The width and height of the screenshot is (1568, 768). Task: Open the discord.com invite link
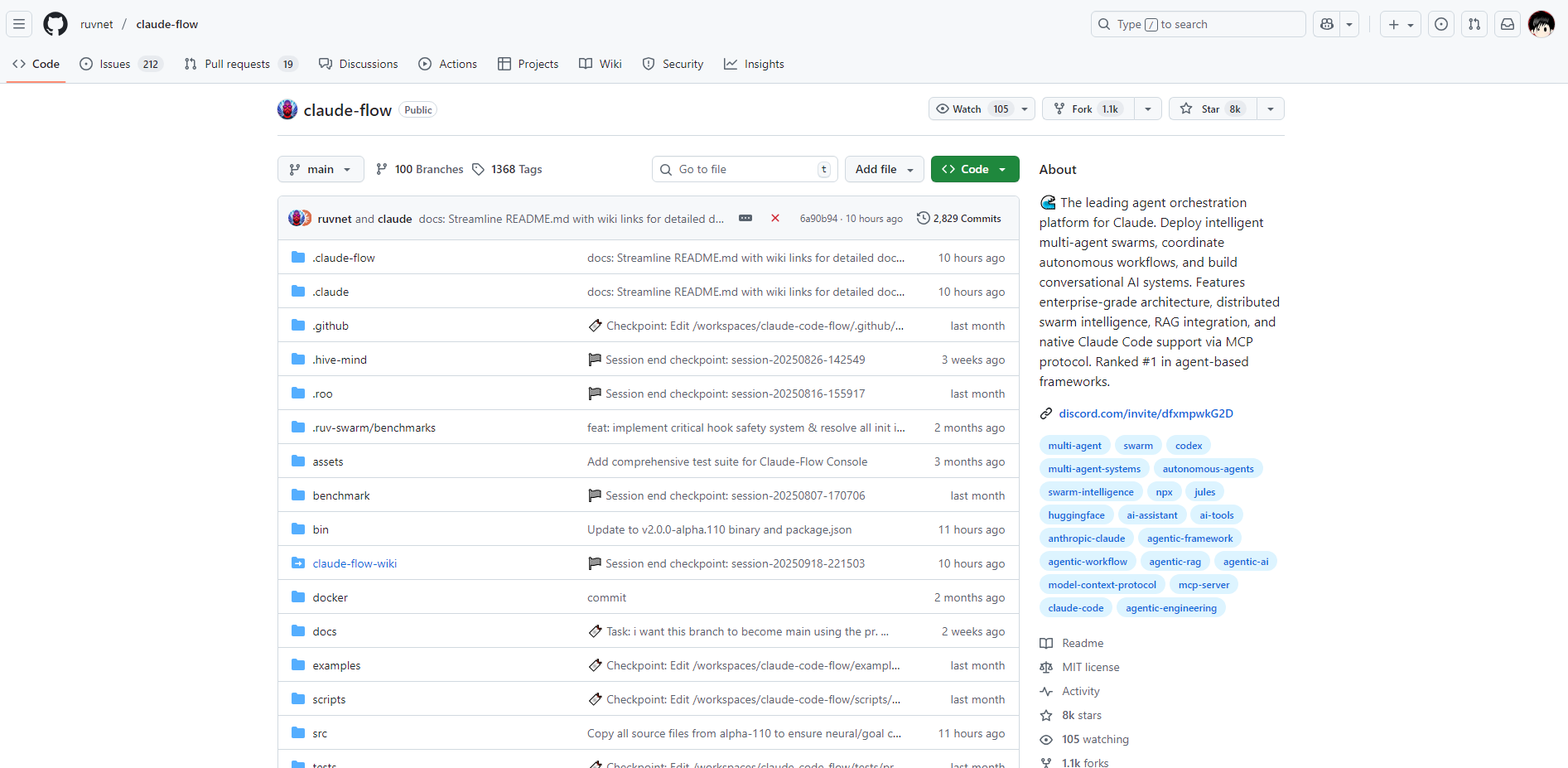coord(1146,413)
